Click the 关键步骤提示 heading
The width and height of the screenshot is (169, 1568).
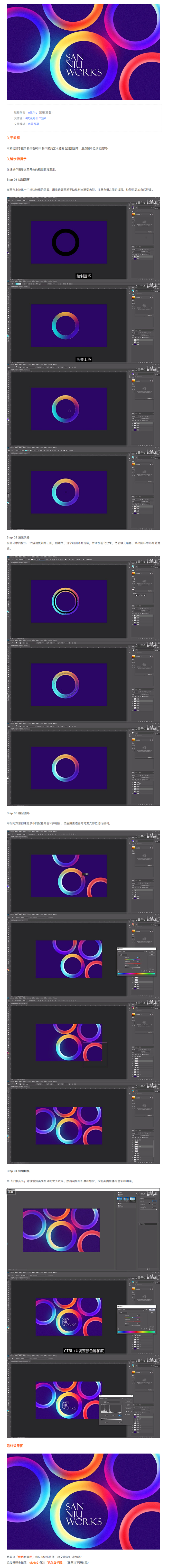16,159
